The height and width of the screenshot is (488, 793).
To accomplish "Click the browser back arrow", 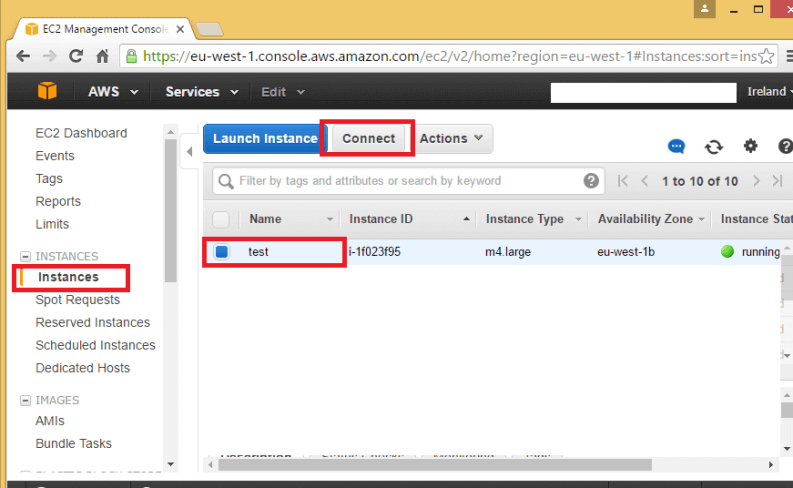I will click(23, 56).
